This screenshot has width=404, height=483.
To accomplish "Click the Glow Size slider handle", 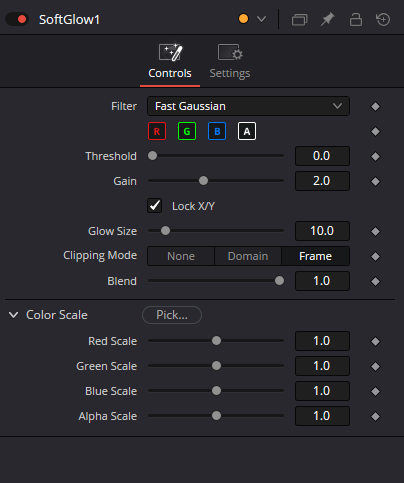I will (x=165, y=230).
